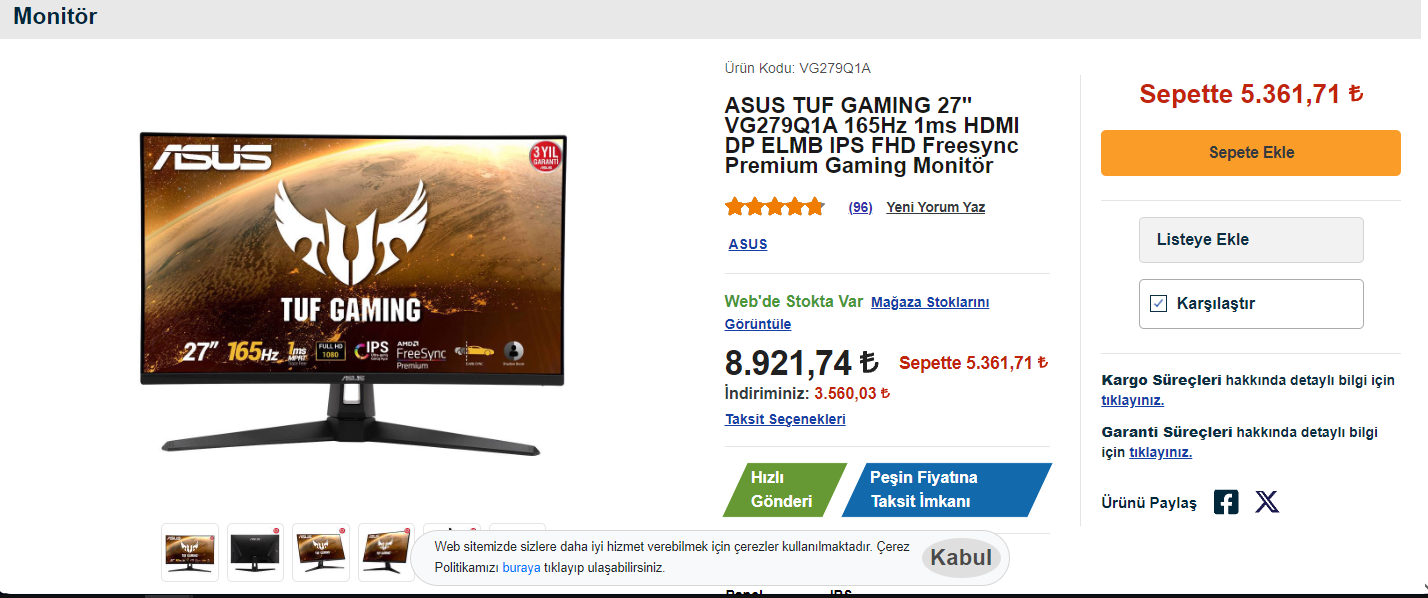
Task: Share product via X icon
Action: [1267, 502]
